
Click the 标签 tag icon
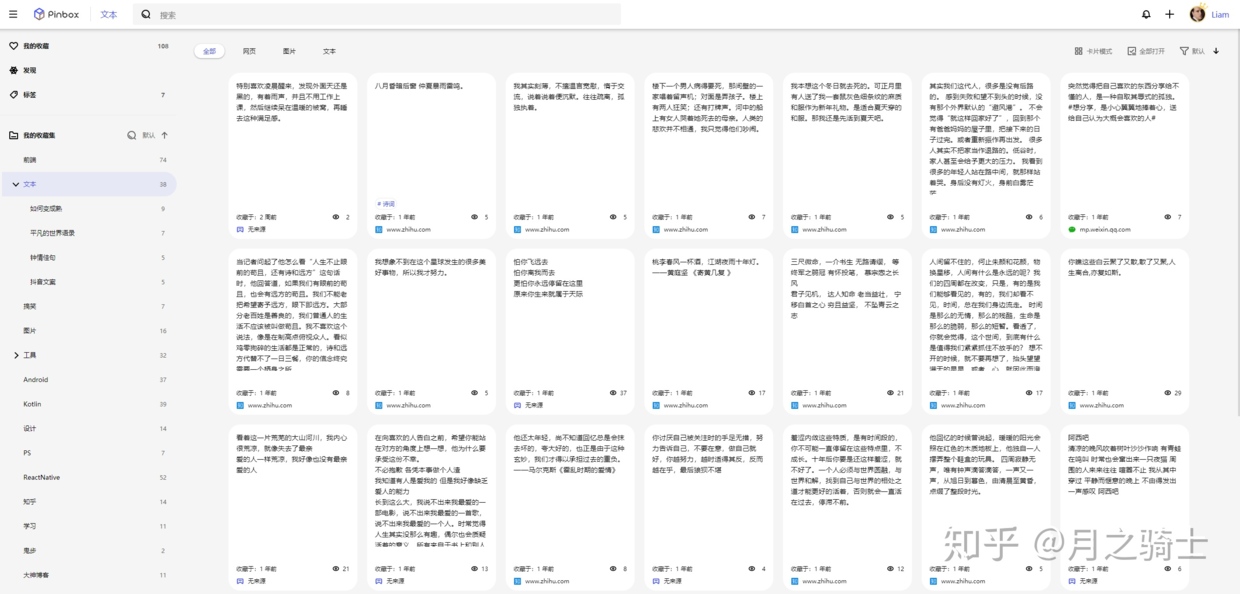13,95
